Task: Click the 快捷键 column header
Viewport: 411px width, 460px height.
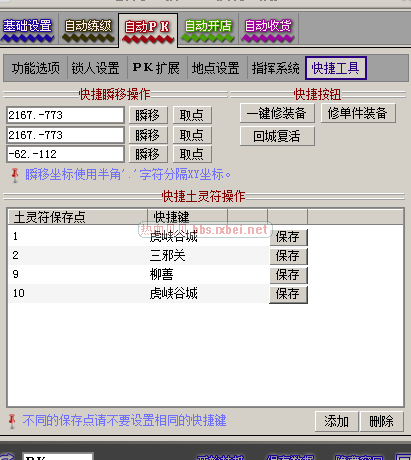Action: (188, 217)
